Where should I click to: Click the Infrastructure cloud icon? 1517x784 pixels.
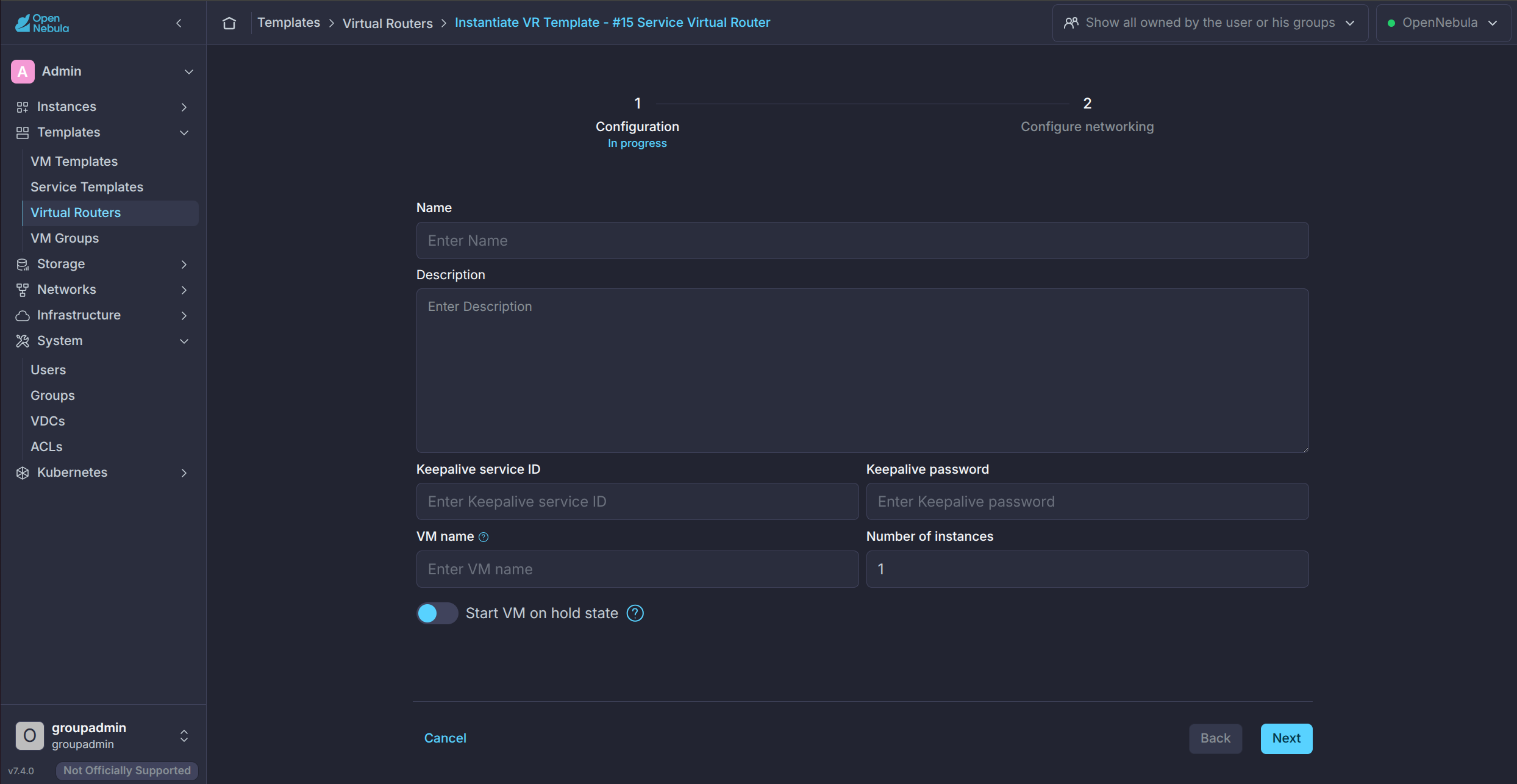pyautogui.click(x=23, y=316)
